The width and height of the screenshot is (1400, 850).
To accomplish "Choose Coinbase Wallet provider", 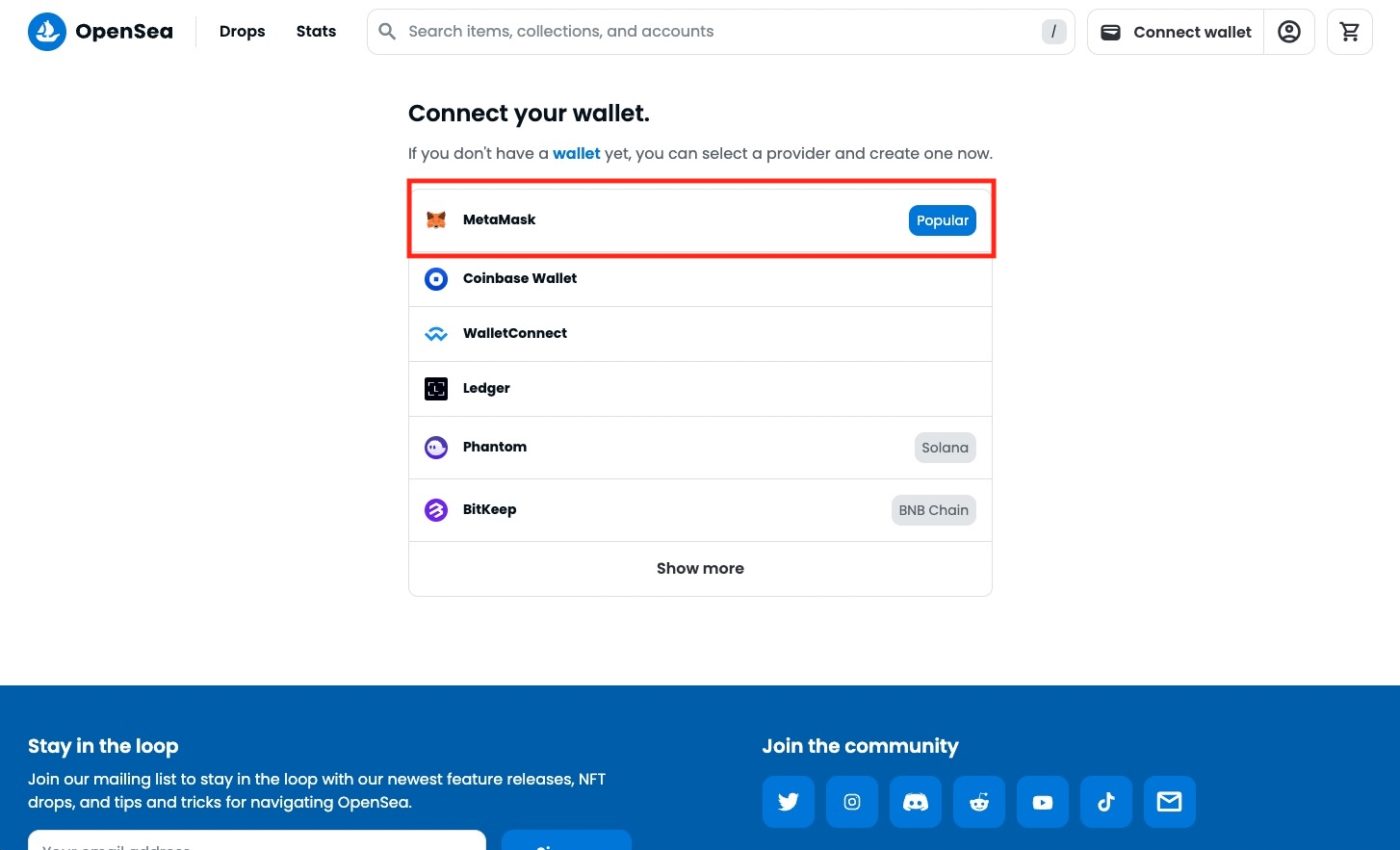I will [x=700, y=279].
